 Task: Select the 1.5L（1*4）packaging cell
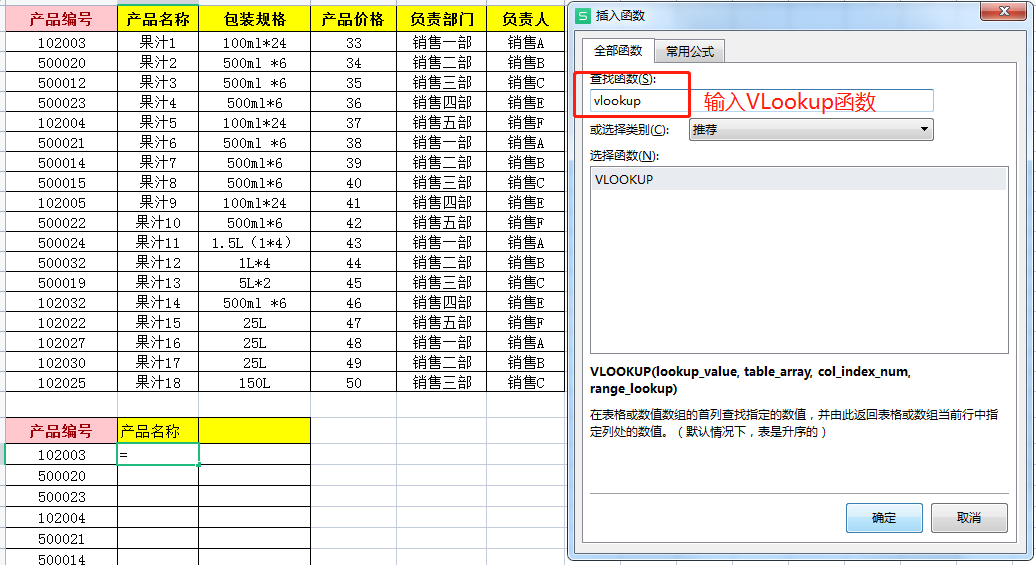pyautogui.click(x=254, y=243)
